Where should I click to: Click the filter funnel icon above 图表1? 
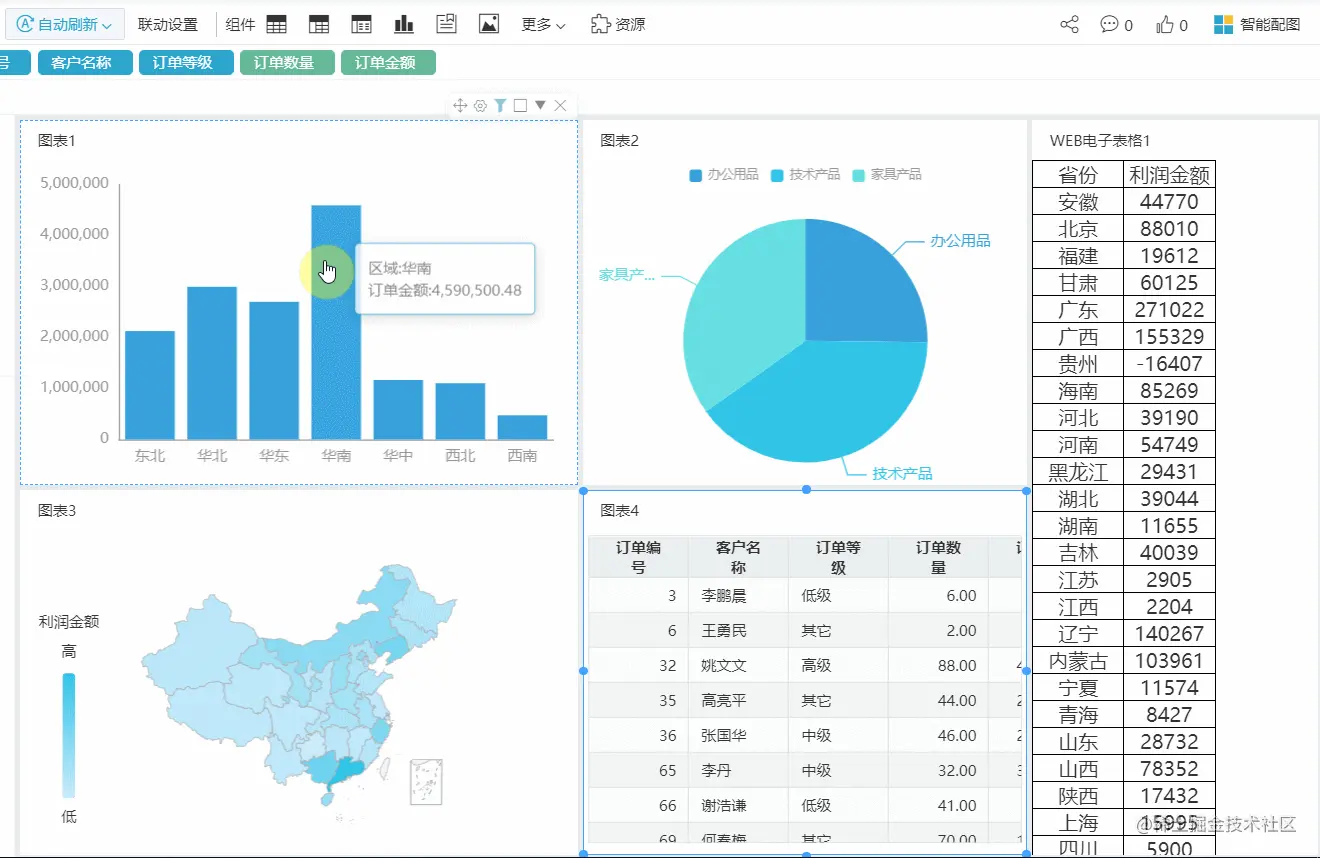click(500, 105)
